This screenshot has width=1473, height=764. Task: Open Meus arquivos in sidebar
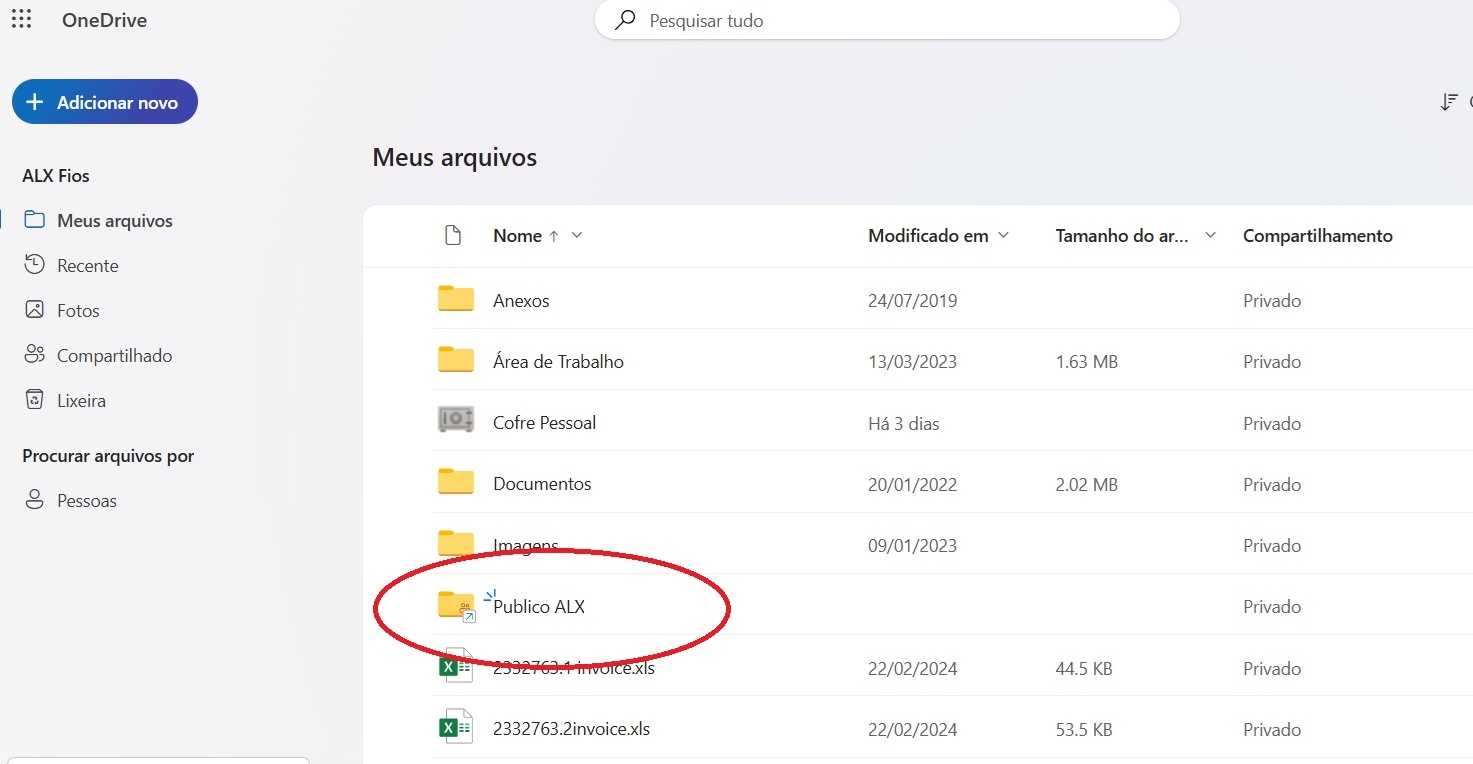click(x=115, y=221)
